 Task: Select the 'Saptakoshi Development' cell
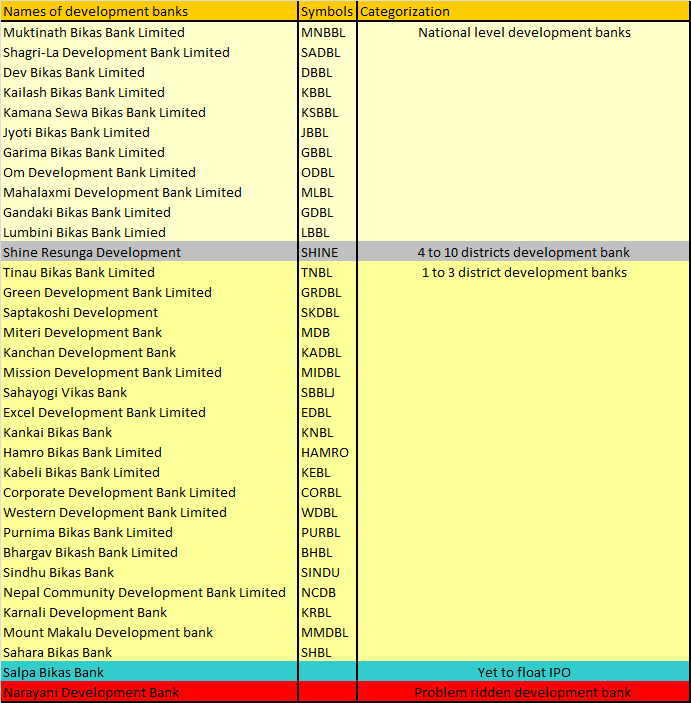pyautogui.click(x=149, y=312)
